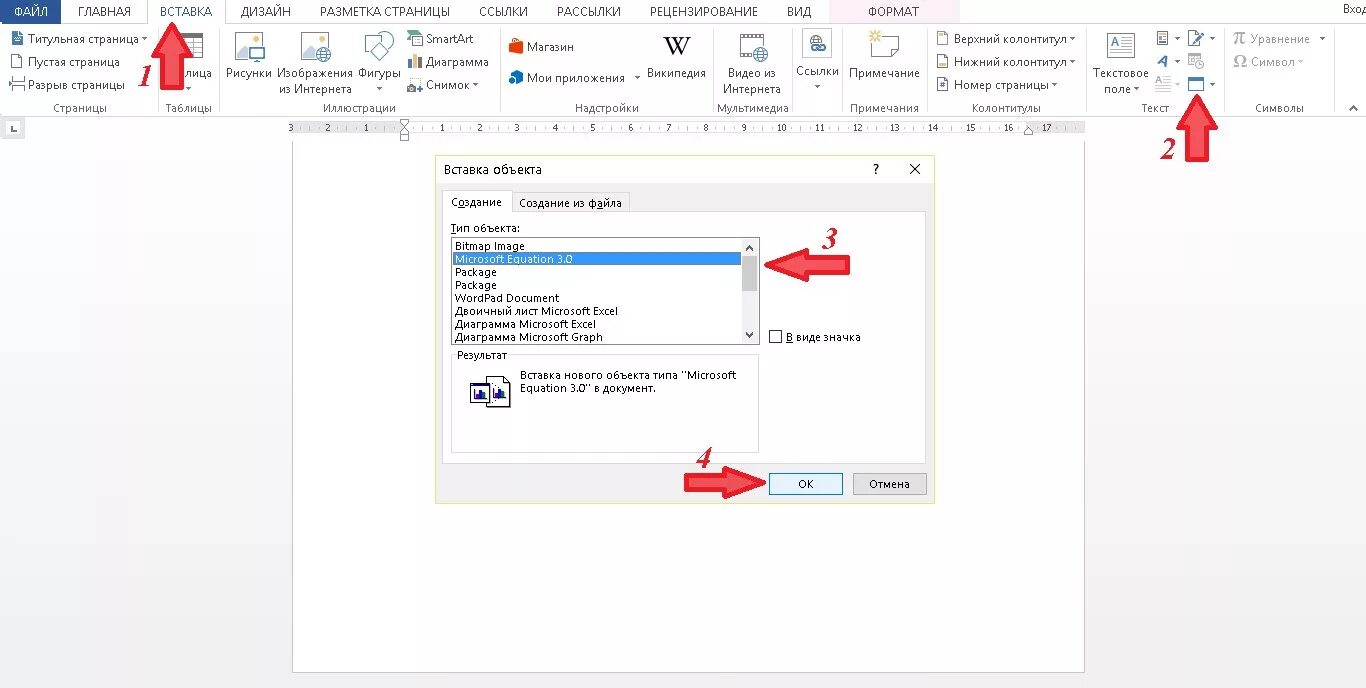Click the signature line icon
Viewport: 1366px width, 688px height.
click(x=1196, y=39)
